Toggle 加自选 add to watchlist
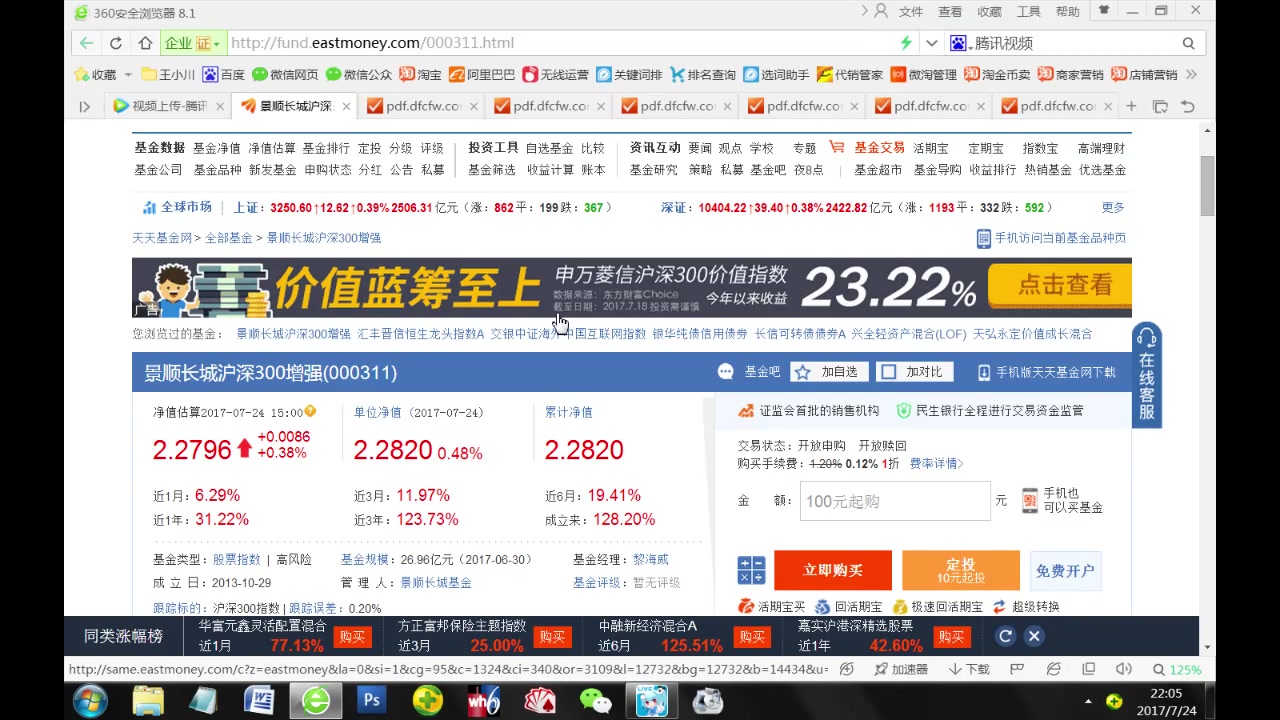 [x=827, y=372]
